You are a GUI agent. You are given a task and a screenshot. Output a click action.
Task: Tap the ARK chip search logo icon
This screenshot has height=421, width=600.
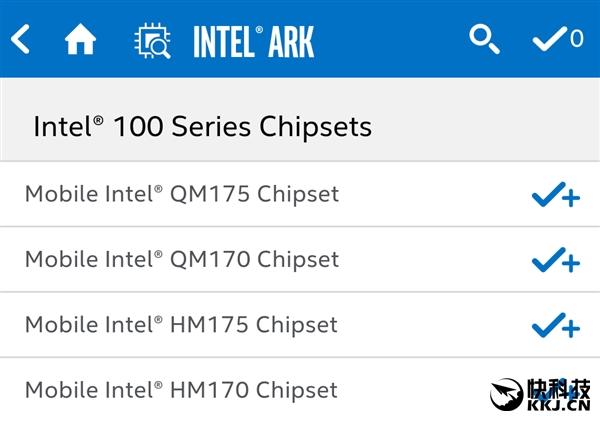[x=152, y=40]
